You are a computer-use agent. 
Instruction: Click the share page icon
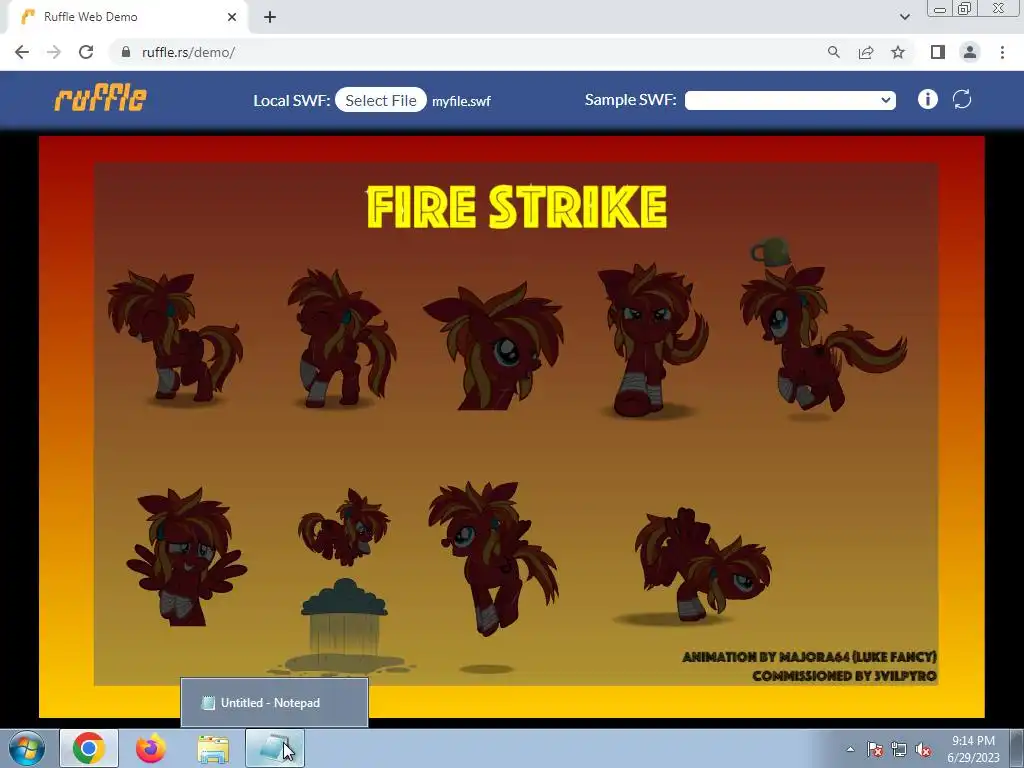[866, 52]
